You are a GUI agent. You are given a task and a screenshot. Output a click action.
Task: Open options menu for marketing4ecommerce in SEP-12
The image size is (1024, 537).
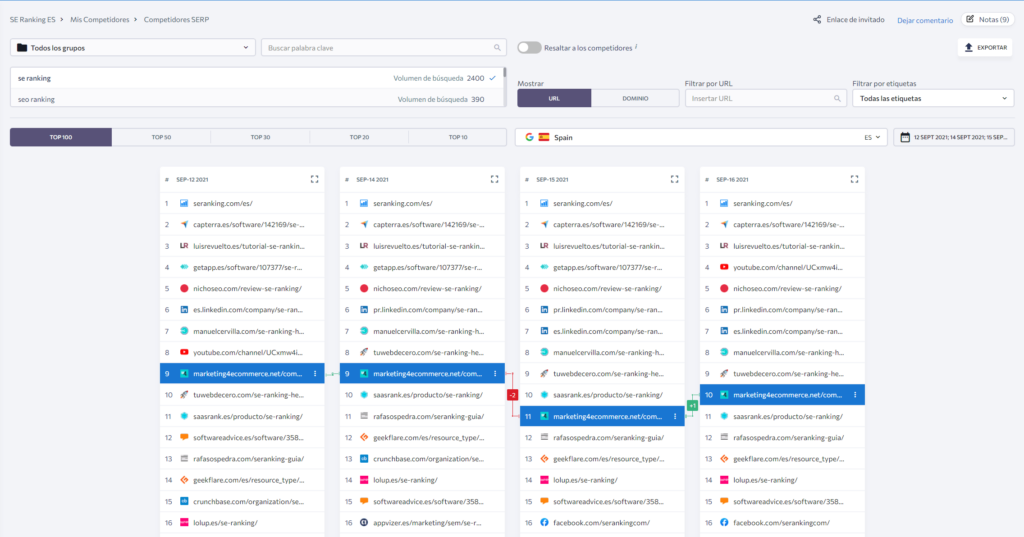[x=315, y=374]
